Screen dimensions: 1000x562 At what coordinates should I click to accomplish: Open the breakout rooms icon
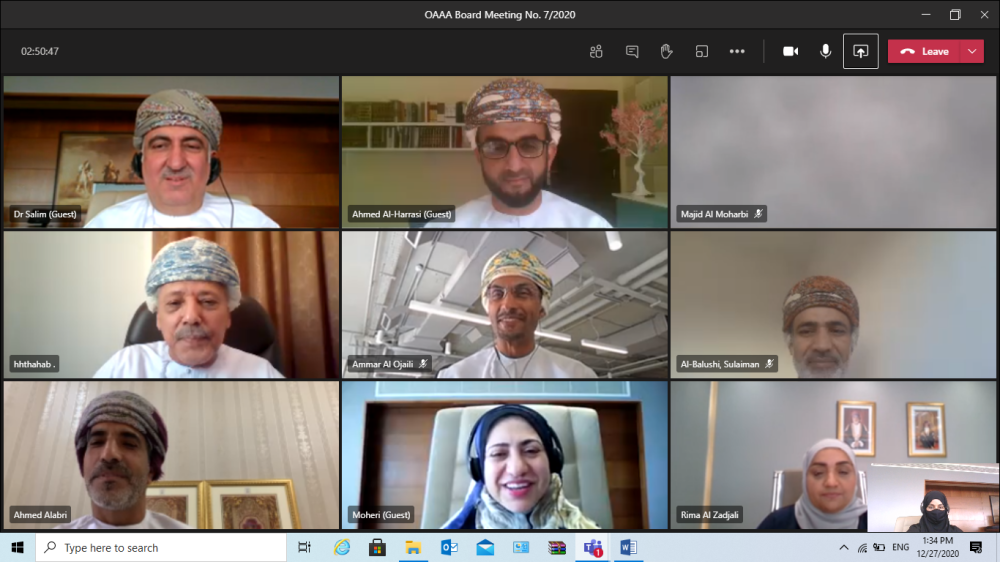point(702,51)
